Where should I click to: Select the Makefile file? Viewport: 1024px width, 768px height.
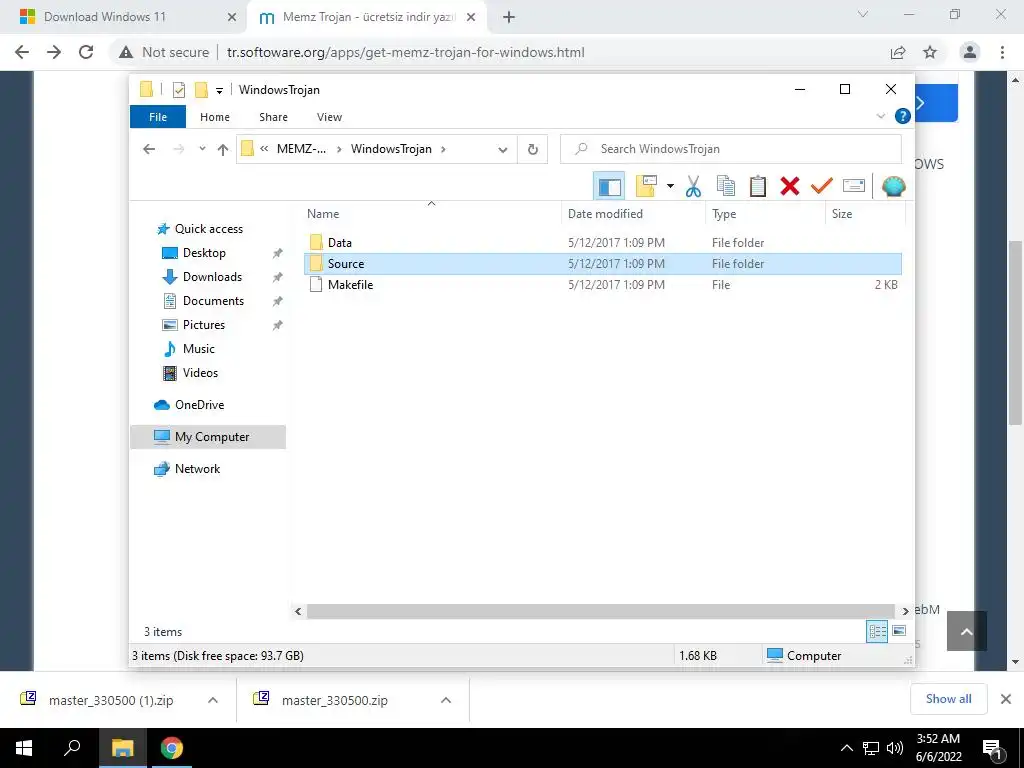point(350,285)
